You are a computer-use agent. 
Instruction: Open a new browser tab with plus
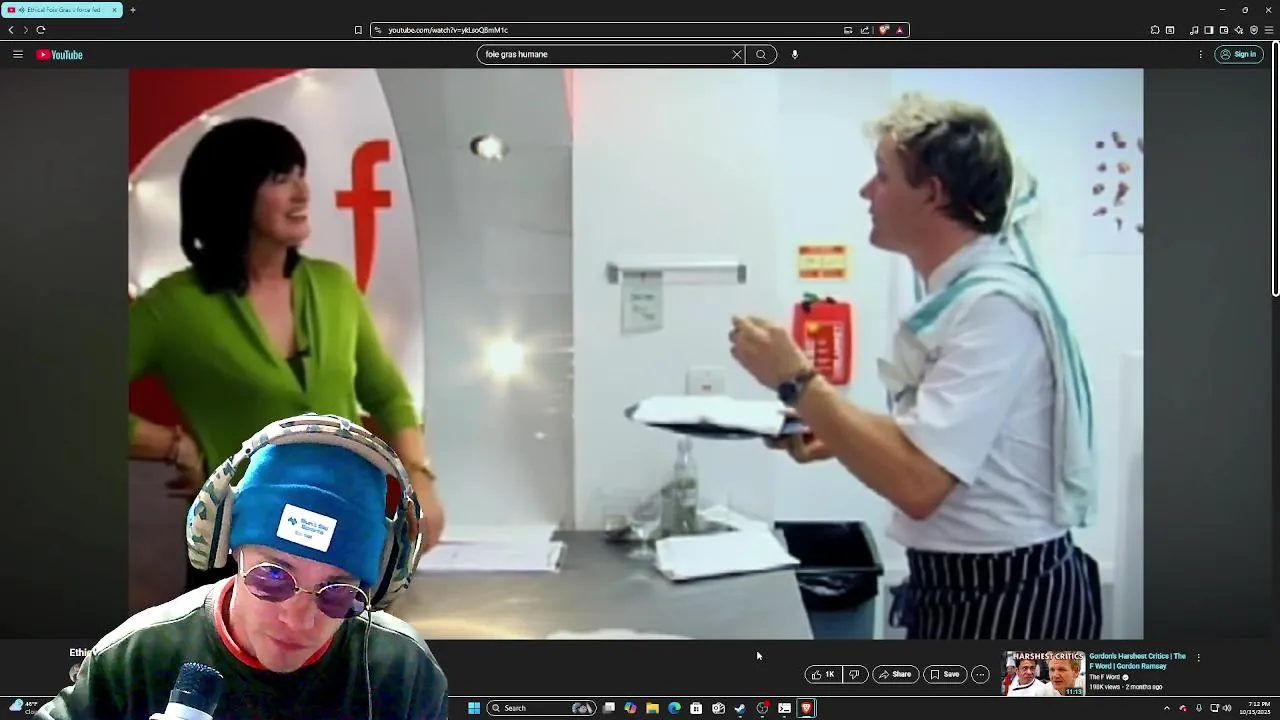[x=132, y=10]
